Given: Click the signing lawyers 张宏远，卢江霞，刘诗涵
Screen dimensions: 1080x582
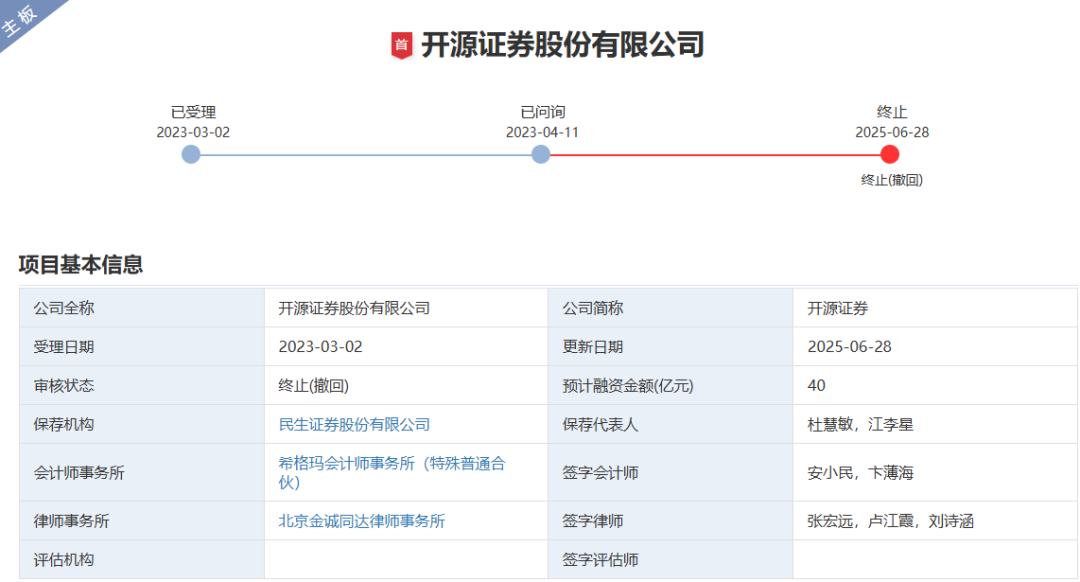Looking at the screenshot, I should [891, 521].
